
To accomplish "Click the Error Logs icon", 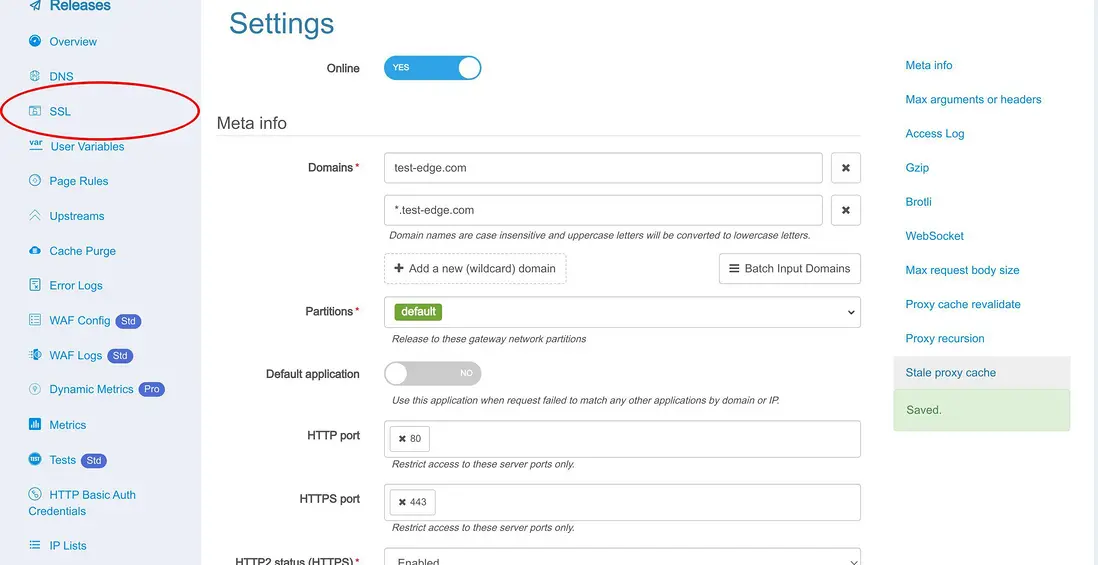I will click(x=35, y=285).
